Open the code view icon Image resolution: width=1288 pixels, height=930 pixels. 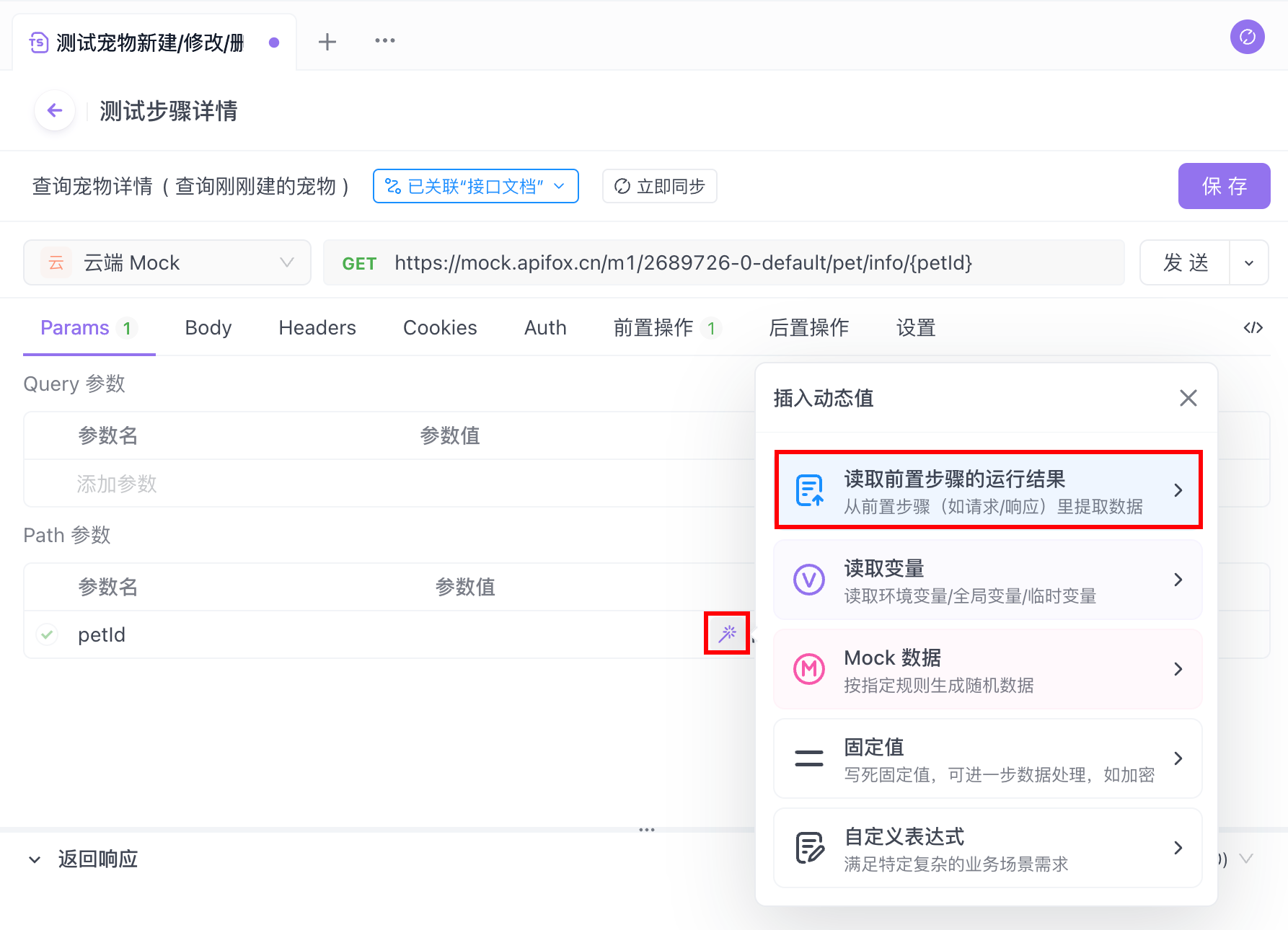tap(1253, 328)
